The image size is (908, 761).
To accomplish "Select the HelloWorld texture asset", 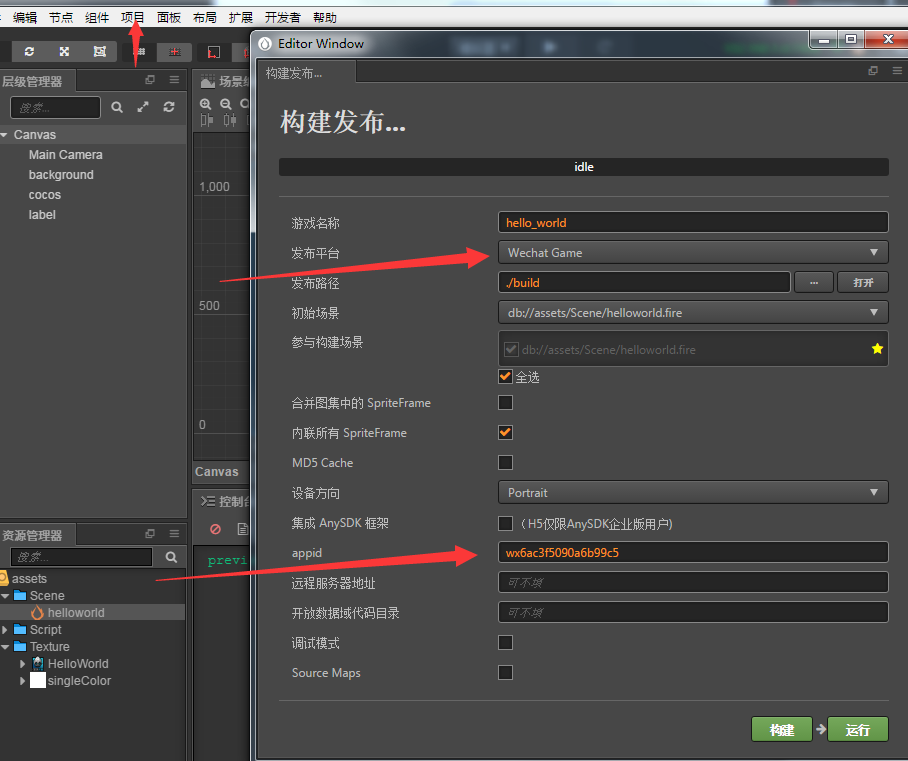I will coord(78,664).
